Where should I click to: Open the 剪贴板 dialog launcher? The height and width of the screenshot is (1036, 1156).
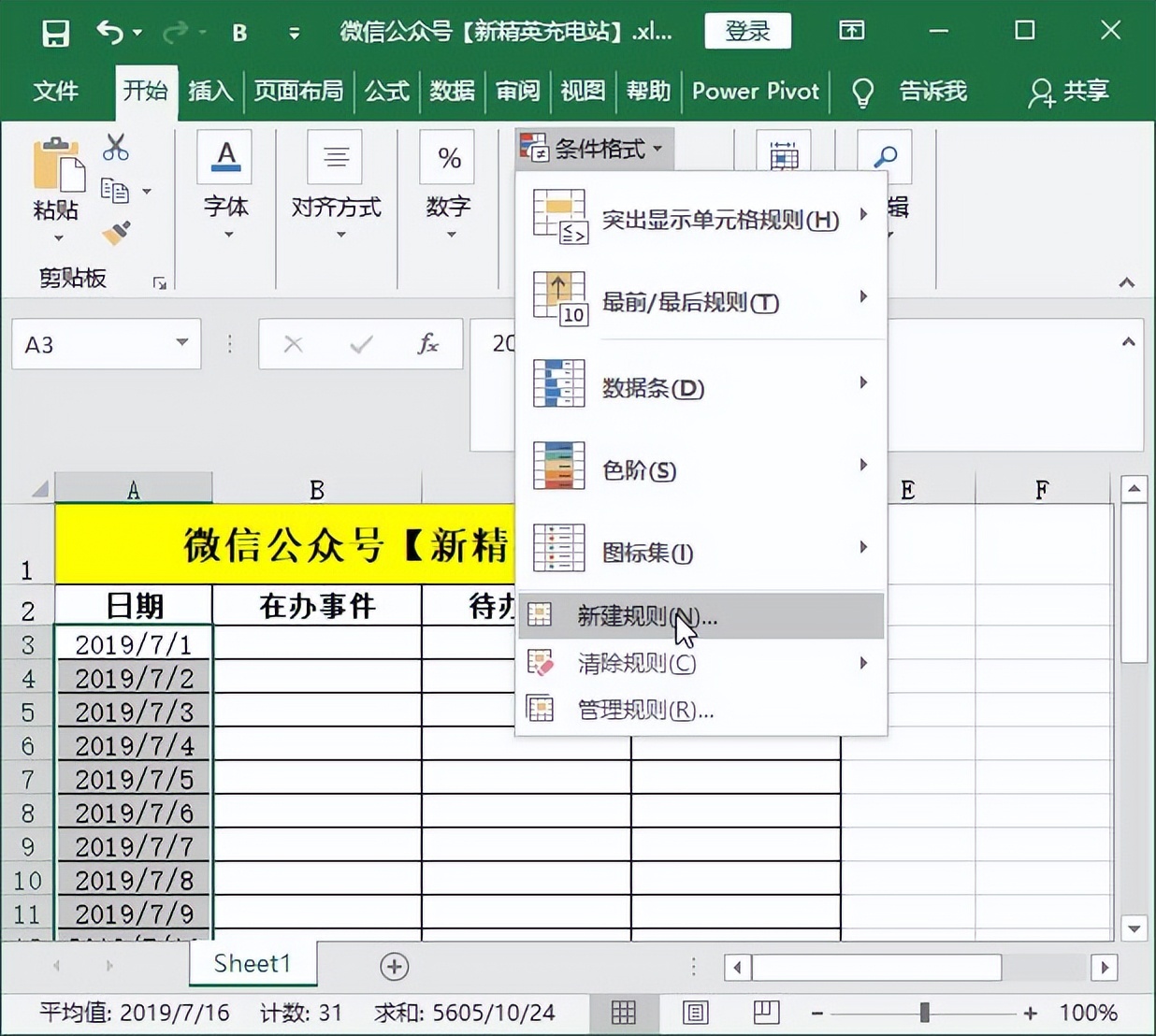click(x=159, y=282)
